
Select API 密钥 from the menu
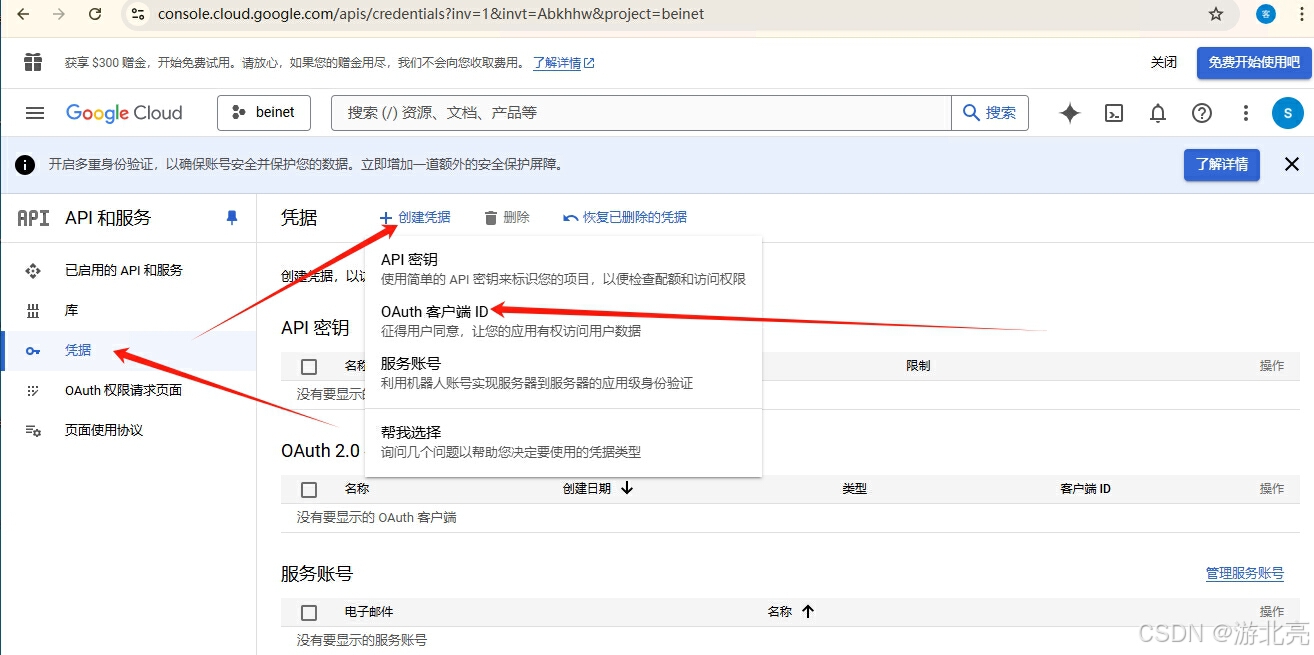click(x=563, y=269)
